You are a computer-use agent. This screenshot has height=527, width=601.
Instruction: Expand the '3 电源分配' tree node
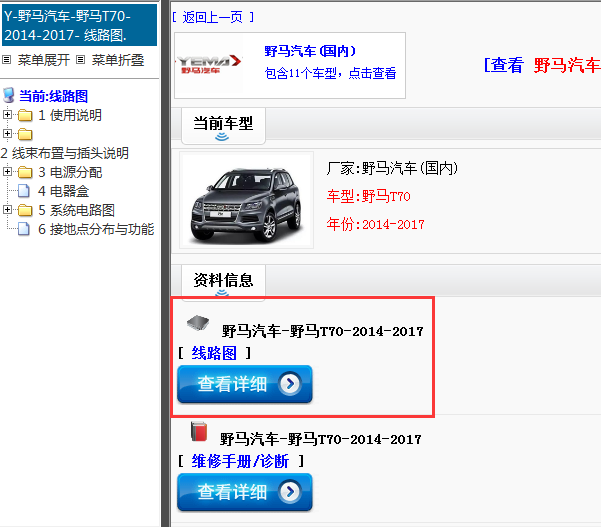(7, 172)
